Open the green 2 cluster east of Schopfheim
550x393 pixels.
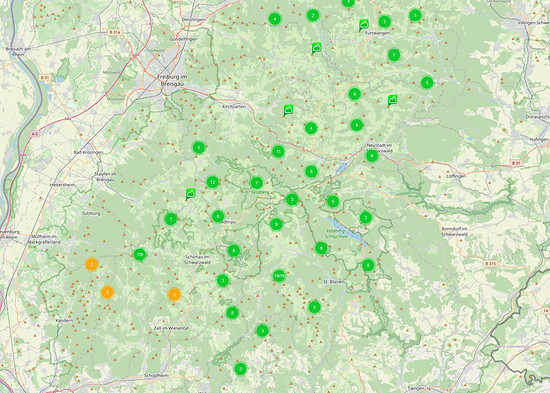[x=240, y=369]
